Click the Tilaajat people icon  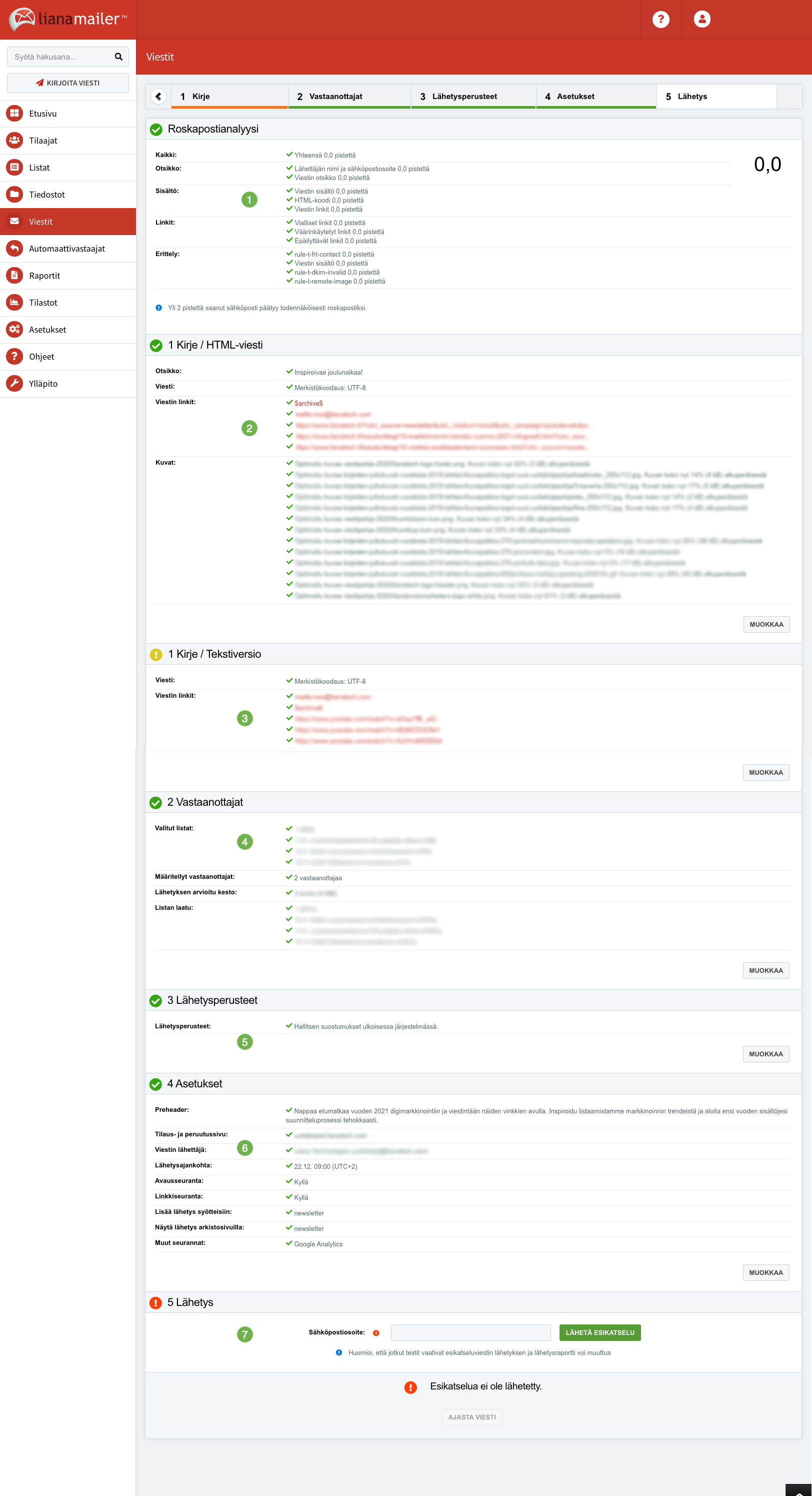14,140
